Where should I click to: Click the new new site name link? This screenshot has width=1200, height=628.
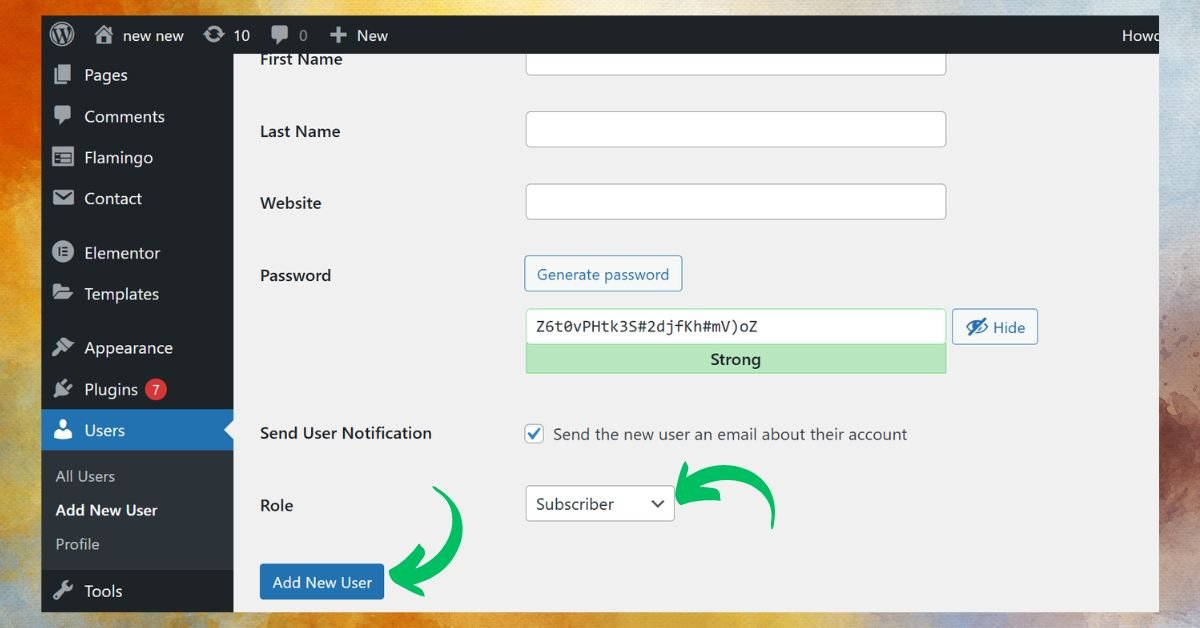coord(153,35)
